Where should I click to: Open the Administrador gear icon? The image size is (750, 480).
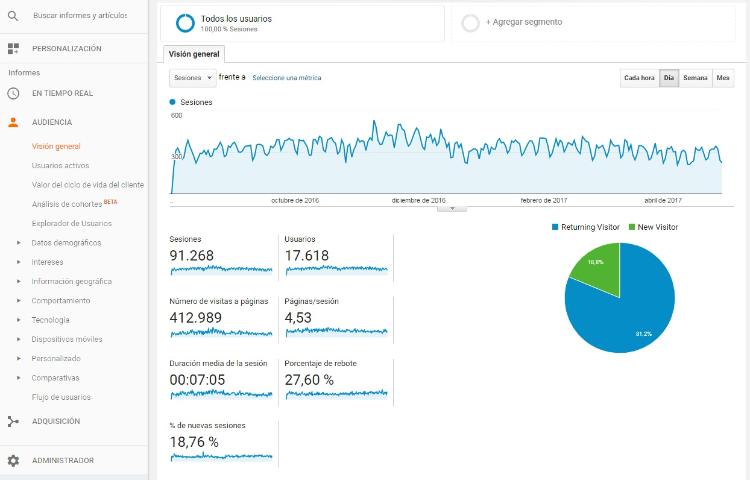click(13, 460)
